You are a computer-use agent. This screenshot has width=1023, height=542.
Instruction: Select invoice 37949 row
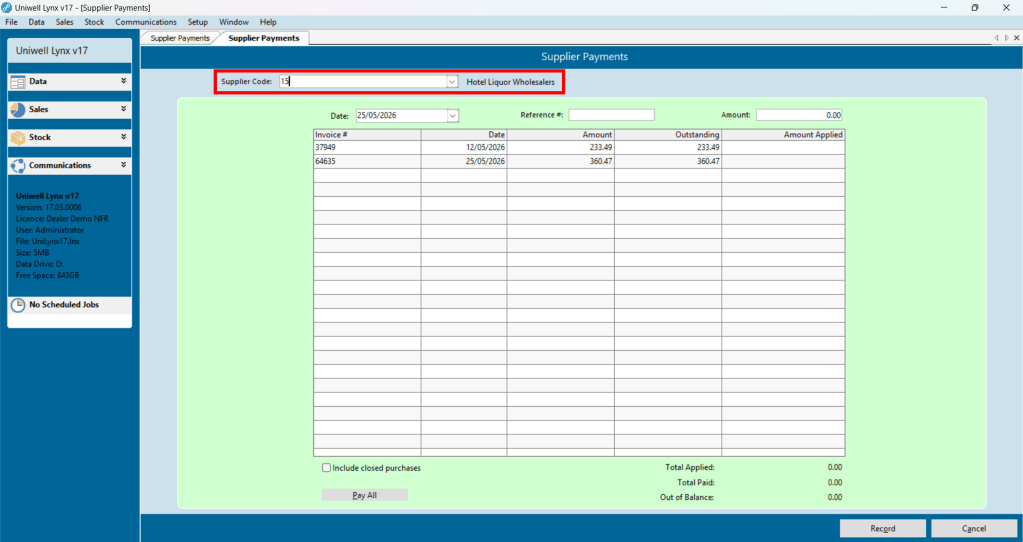[579, 147]
